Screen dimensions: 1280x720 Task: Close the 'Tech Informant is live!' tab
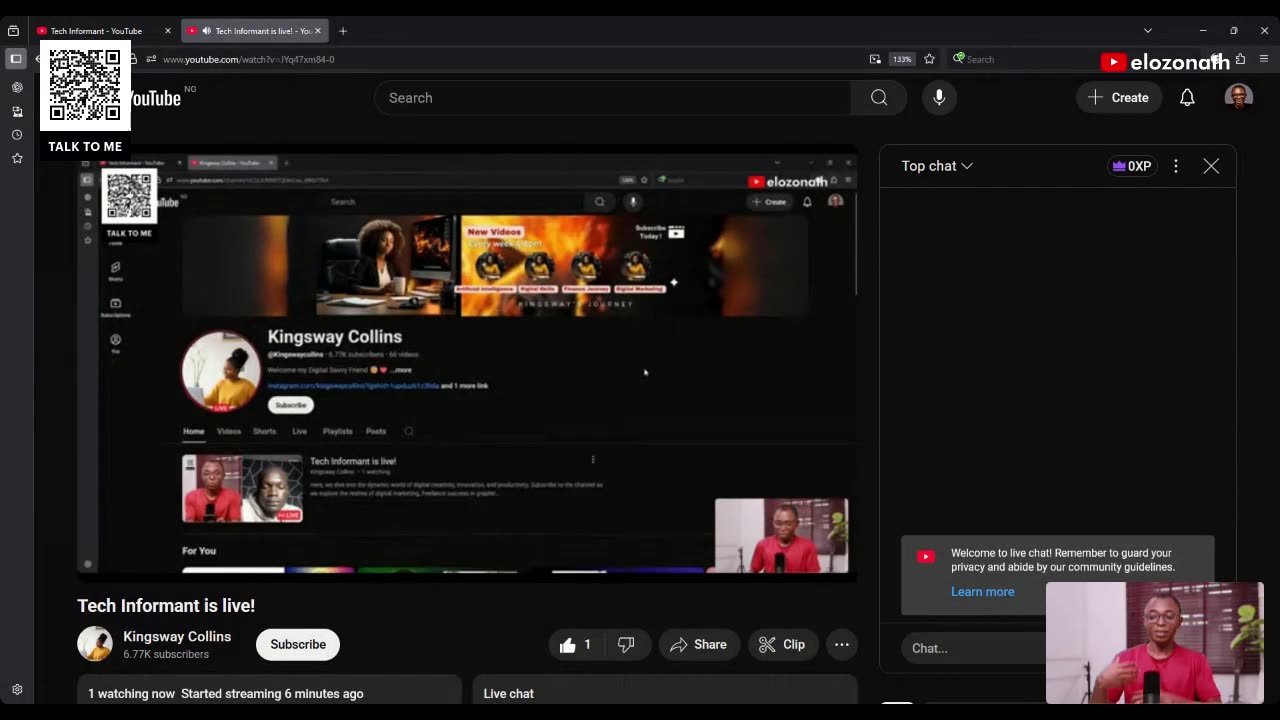pos(318,31)
